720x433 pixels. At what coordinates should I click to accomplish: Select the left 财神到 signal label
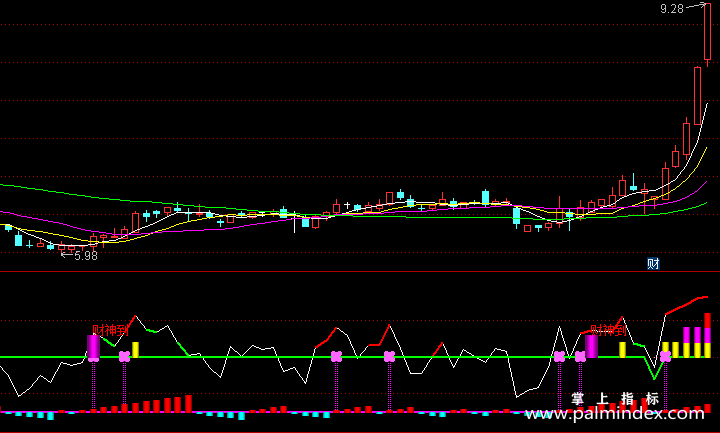point(110,330)
